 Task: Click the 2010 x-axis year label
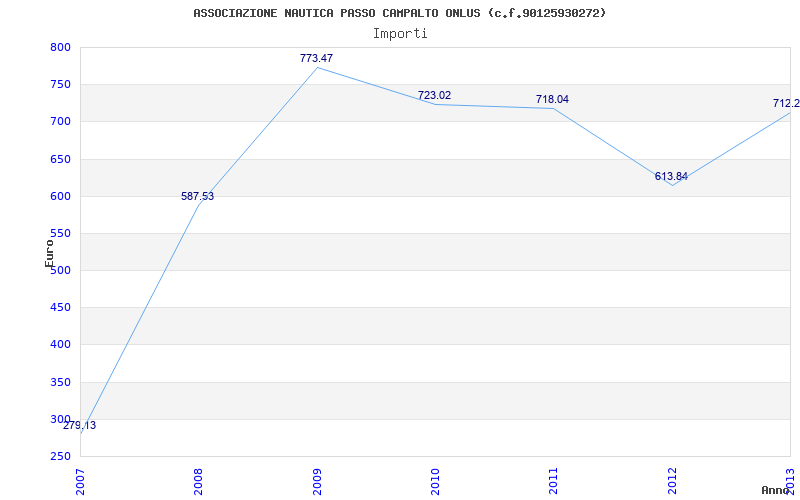pos(435,481)
